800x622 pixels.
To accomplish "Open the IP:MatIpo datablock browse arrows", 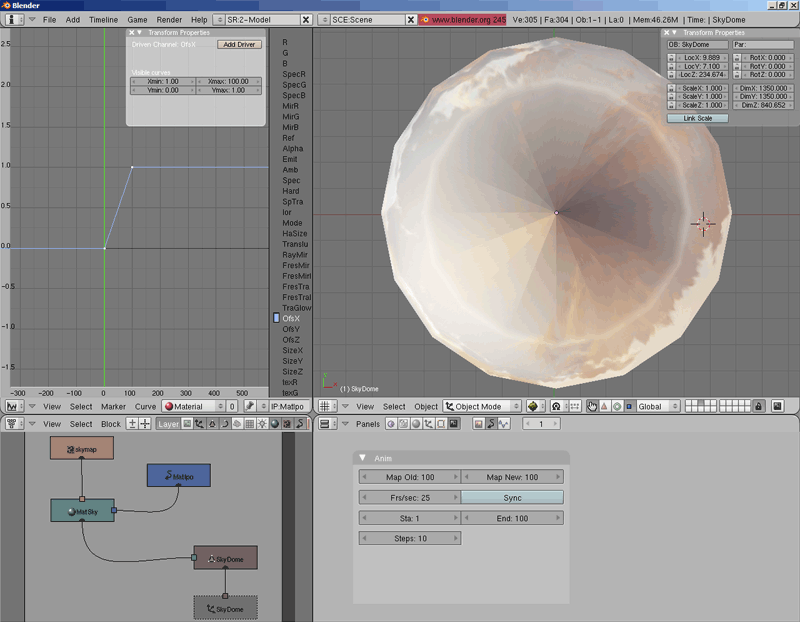I will pyautogui.click(x=264, y=406).
